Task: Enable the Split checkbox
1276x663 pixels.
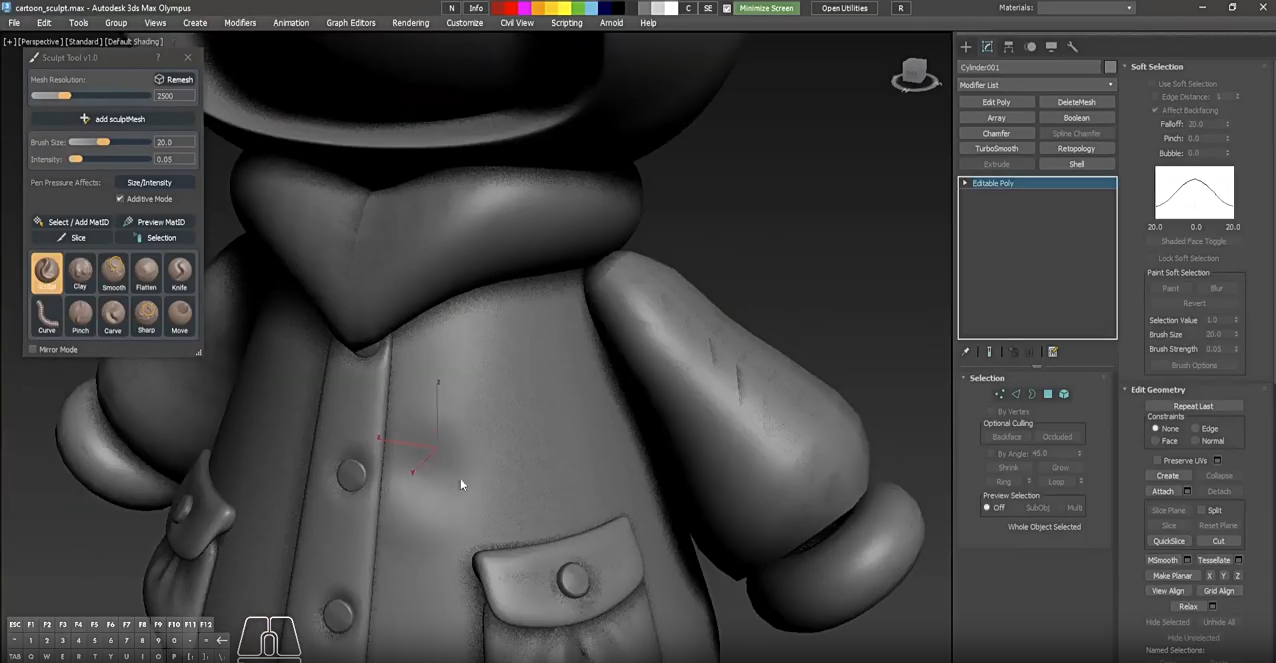Action: pyautogui.click(x=1201, y=510)
